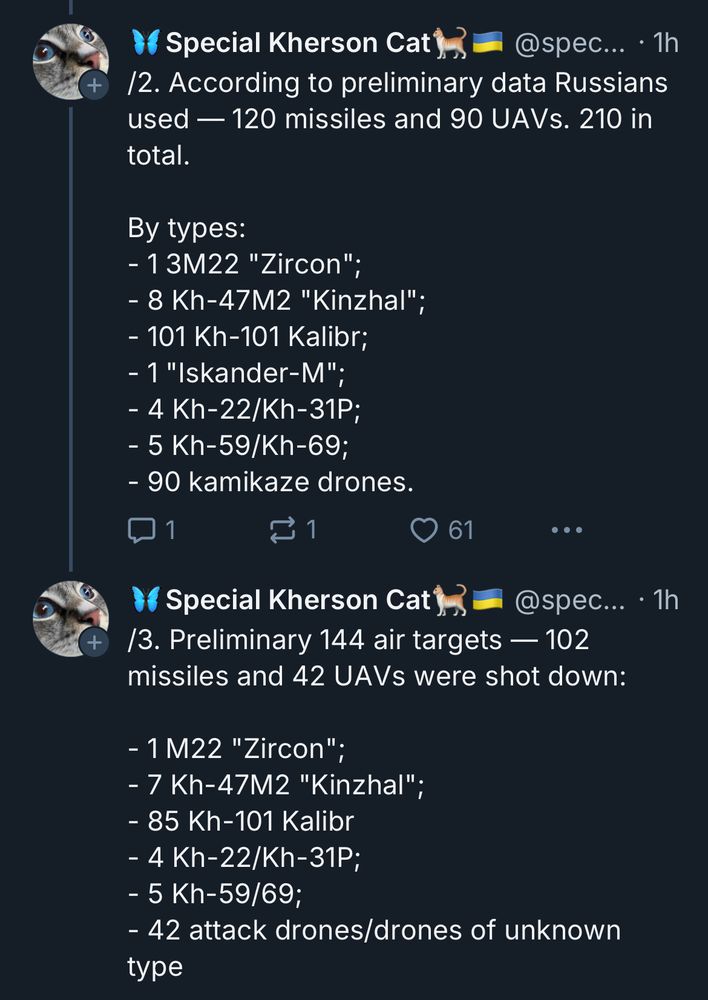The image size is (708, 1000).
Task: Click the Ukraine flag emoji in the "/3." post's header
Action: pos(487,599)
